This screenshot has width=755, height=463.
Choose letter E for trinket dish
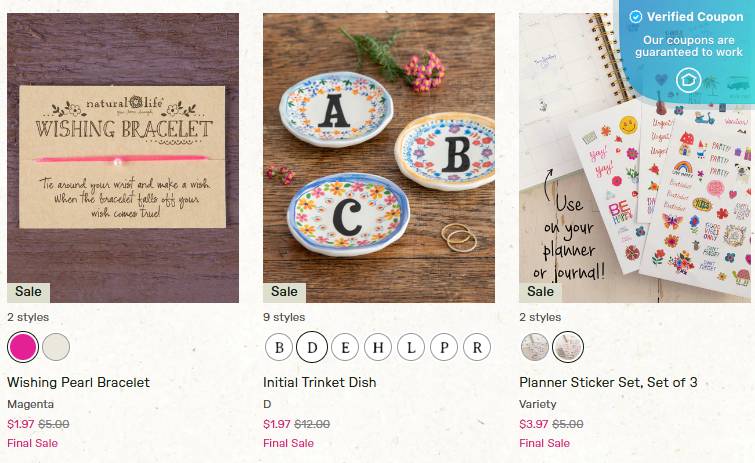tap(345, 347)
